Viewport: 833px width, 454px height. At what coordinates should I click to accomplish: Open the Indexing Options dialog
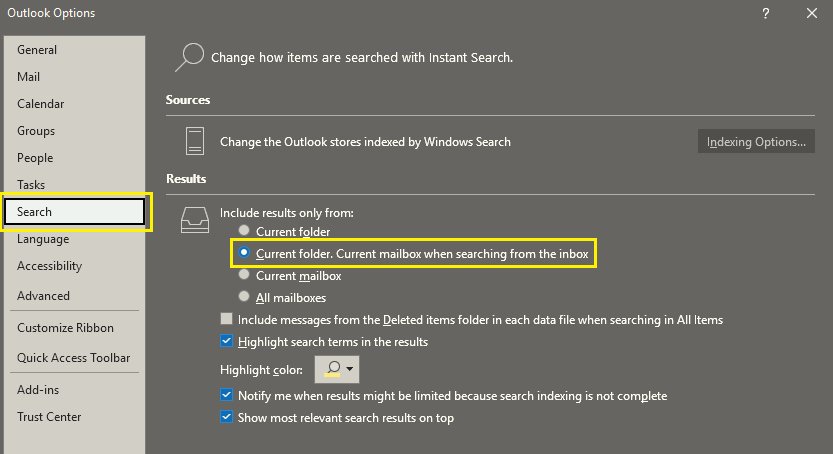point(756,142)
